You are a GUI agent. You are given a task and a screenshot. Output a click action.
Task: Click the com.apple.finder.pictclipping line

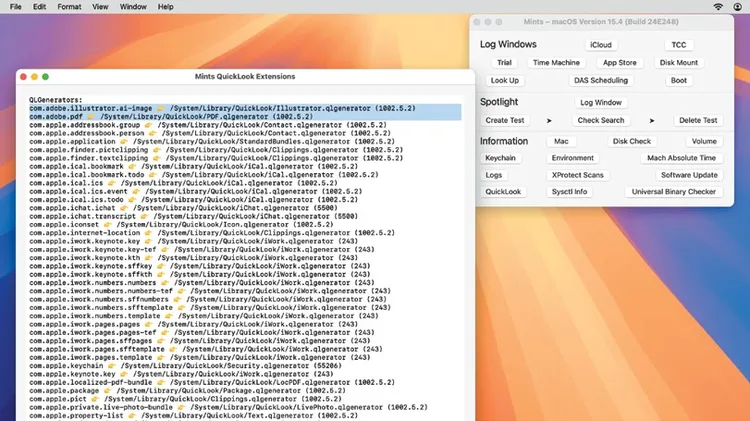point(216,150)
